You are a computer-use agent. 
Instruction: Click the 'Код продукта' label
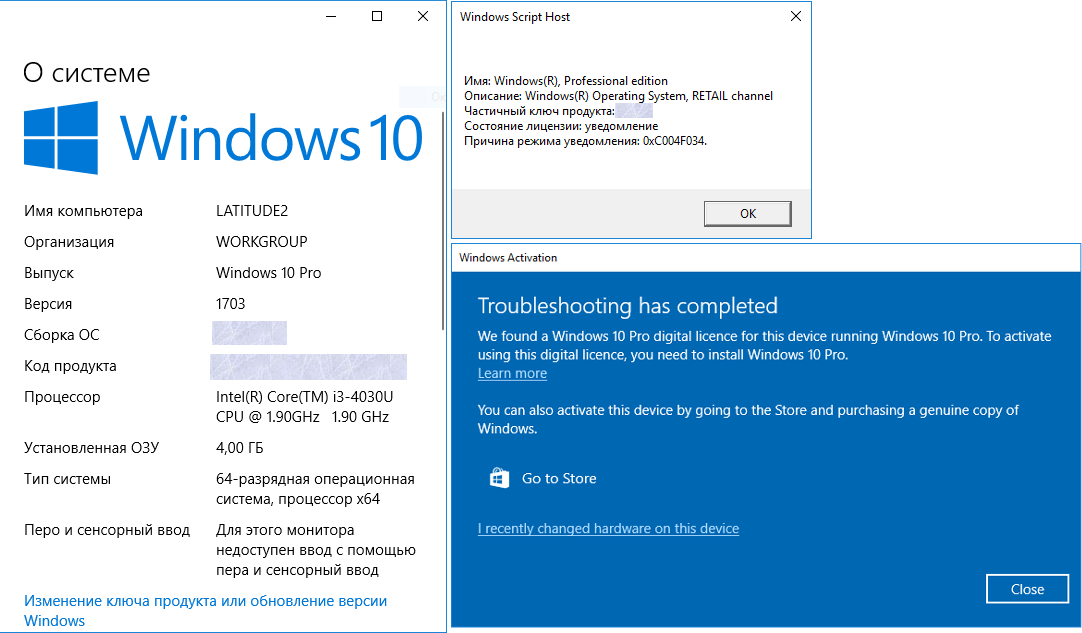pos(70,367)
